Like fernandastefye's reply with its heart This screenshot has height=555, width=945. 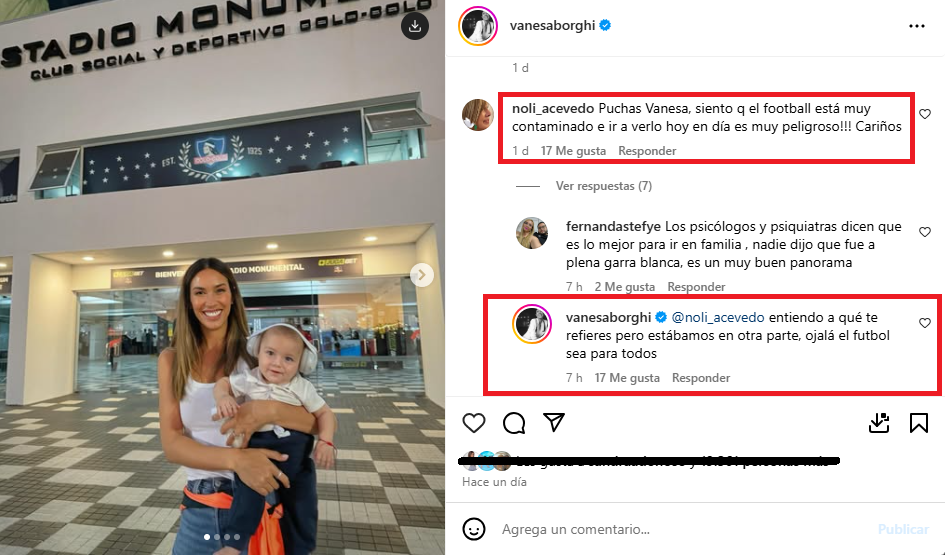pyautogui.click(x=925, y=232)
